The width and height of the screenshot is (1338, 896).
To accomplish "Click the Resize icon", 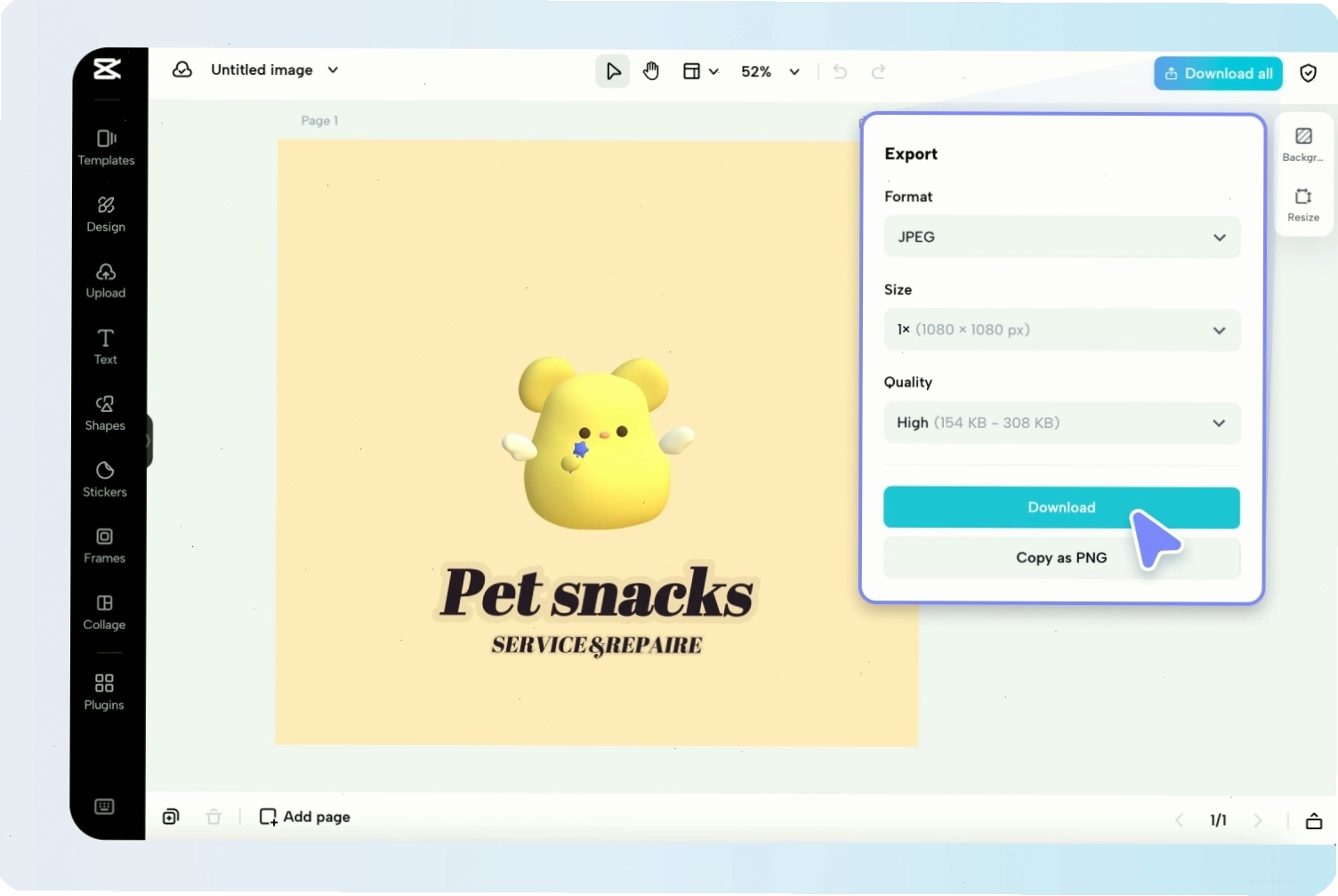I will 1303,205.
